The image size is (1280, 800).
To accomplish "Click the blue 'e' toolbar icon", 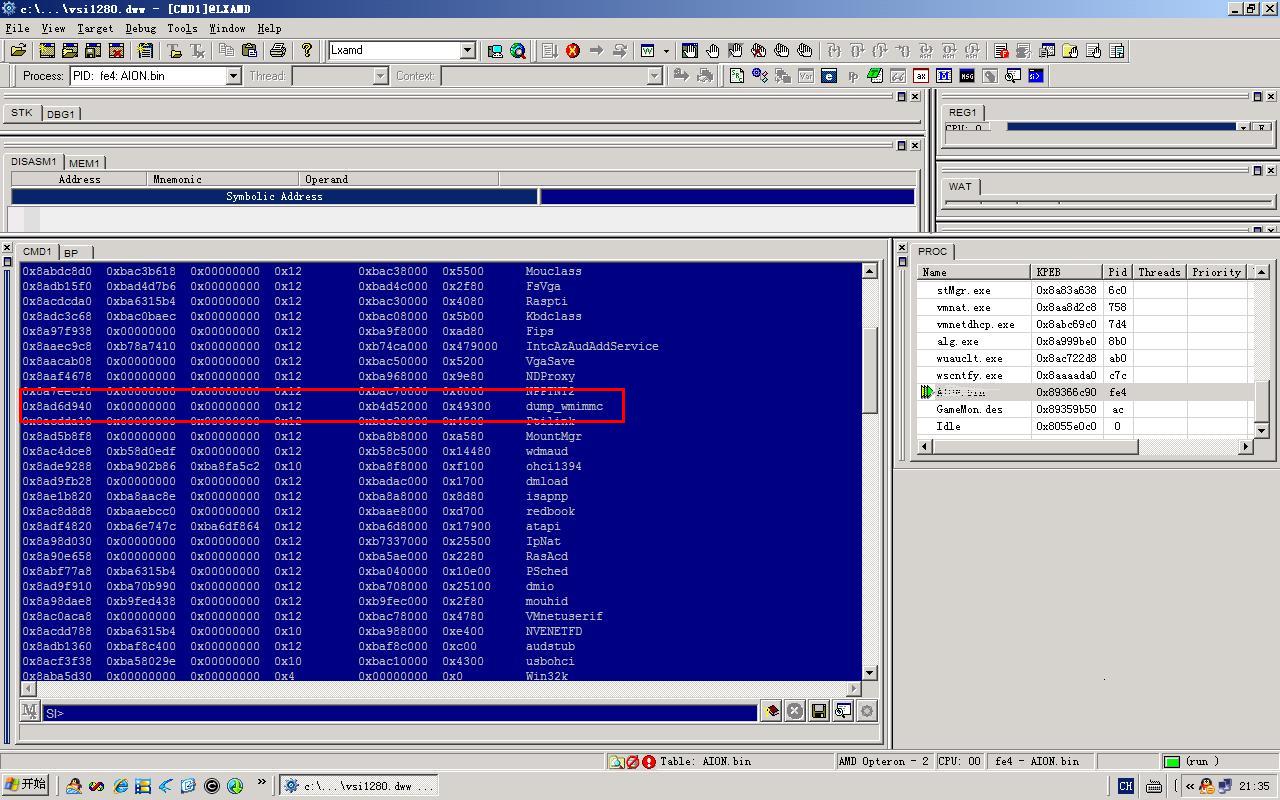I will pyautogui.click(x=829, y=75).
